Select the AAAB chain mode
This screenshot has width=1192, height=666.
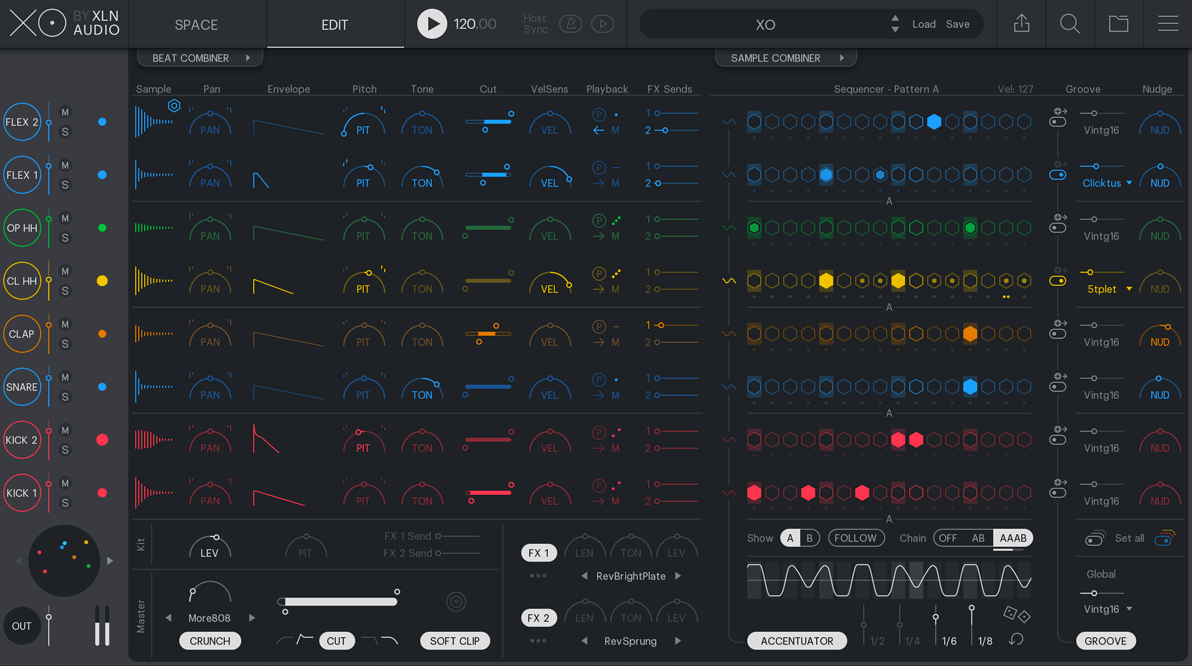tap(1012, 538)
